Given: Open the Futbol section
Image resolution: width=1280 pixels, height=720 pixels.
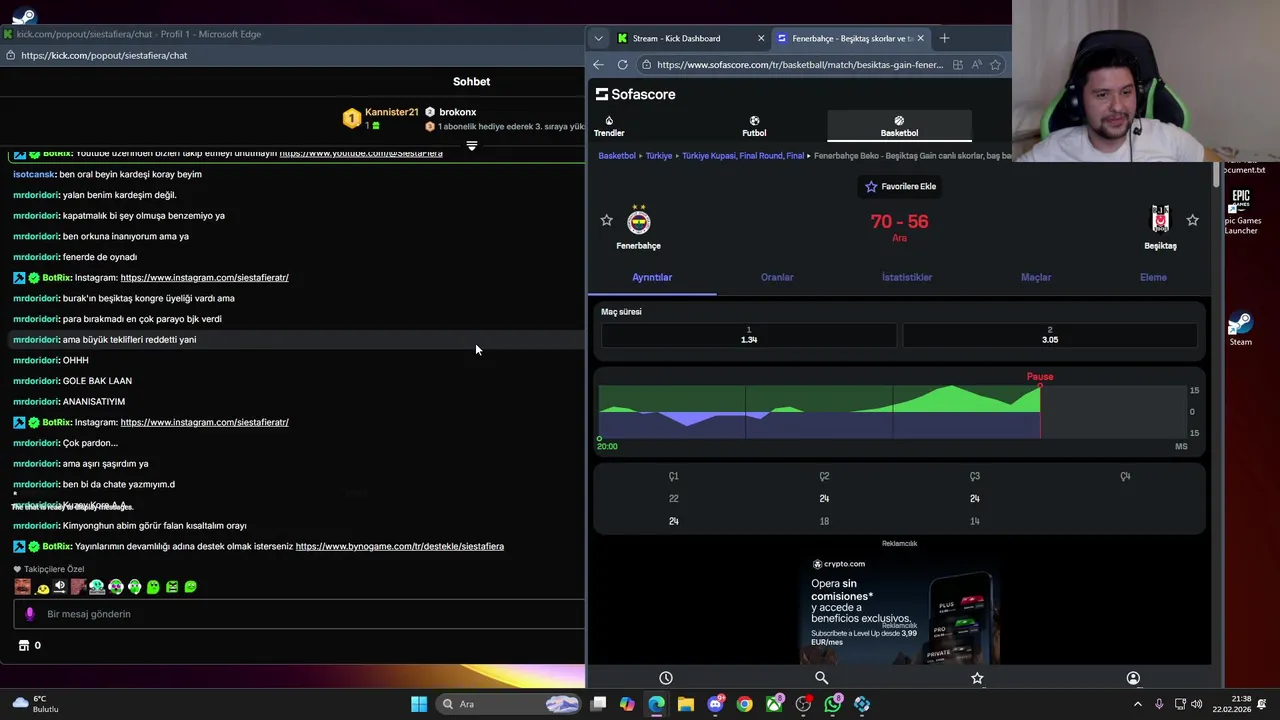Looking at the screenshot, I should 754,126.
